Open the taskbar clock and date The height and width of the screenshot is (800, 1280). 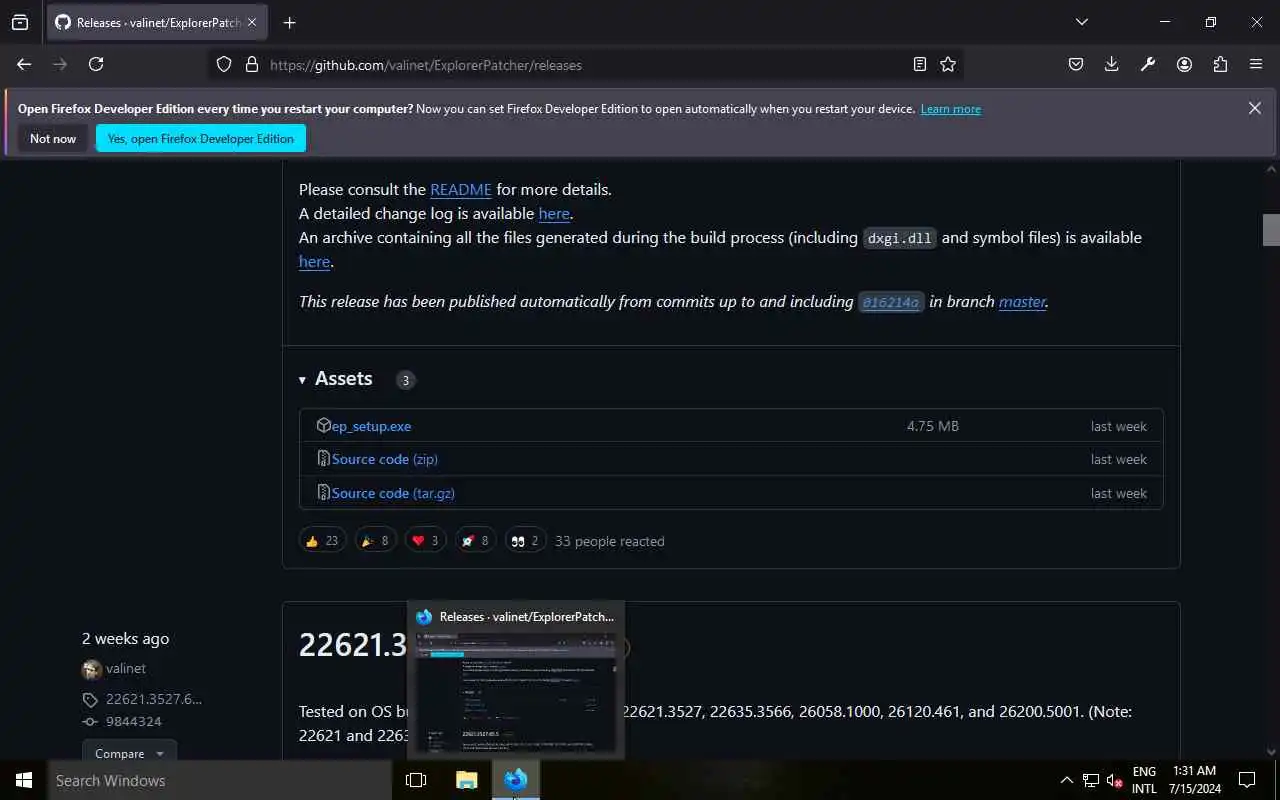(x=1194, y=780)
